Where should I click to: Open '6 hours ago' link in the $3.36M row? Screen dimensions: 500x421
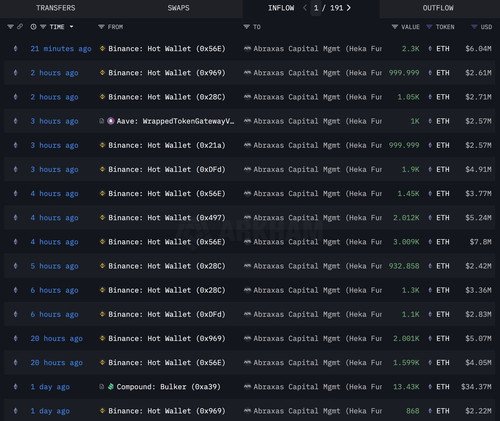pyautogui.click(x=54, y=290)
